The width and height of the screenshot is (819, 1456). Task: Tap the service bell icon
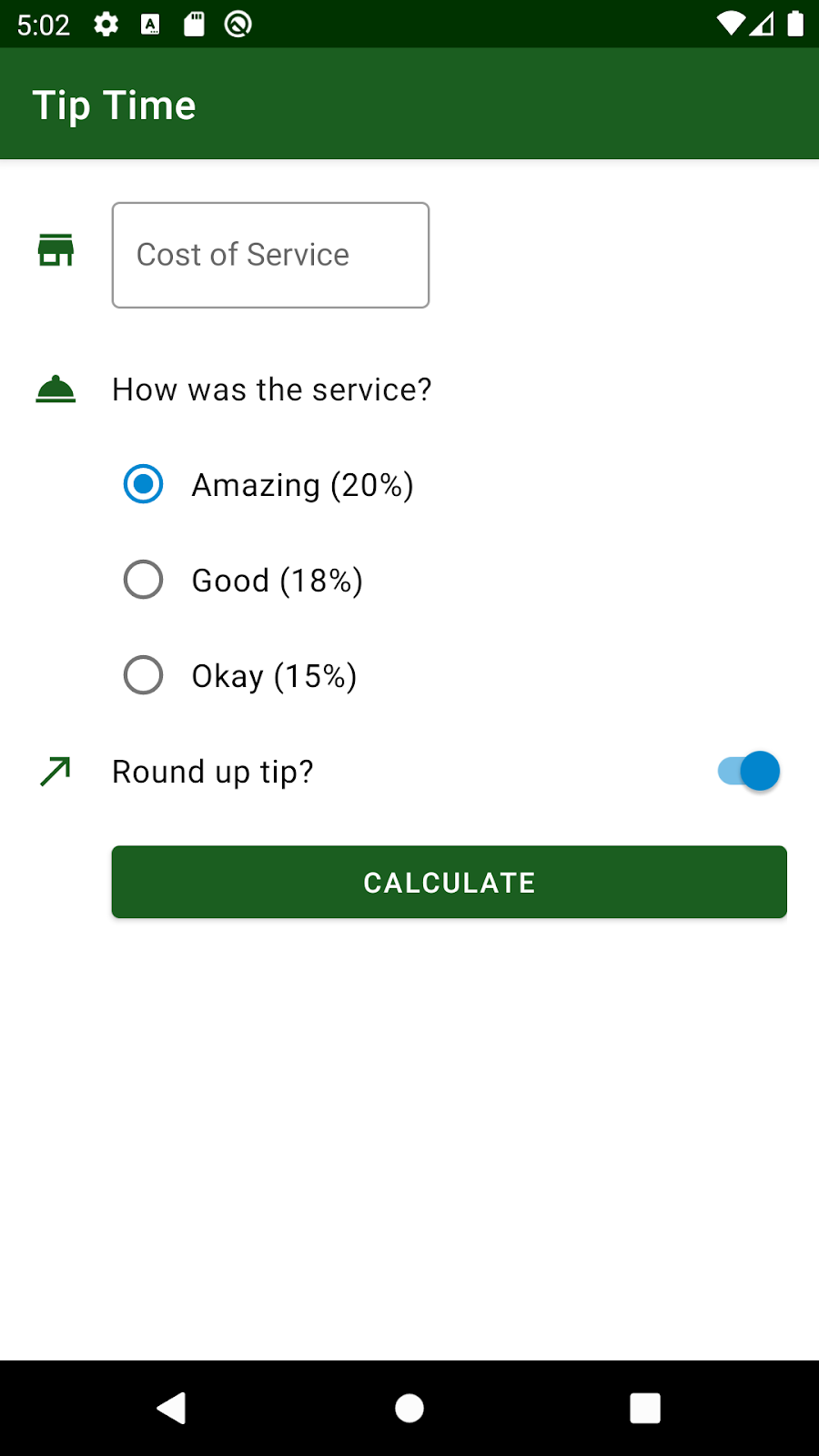(x=56, y=389)
